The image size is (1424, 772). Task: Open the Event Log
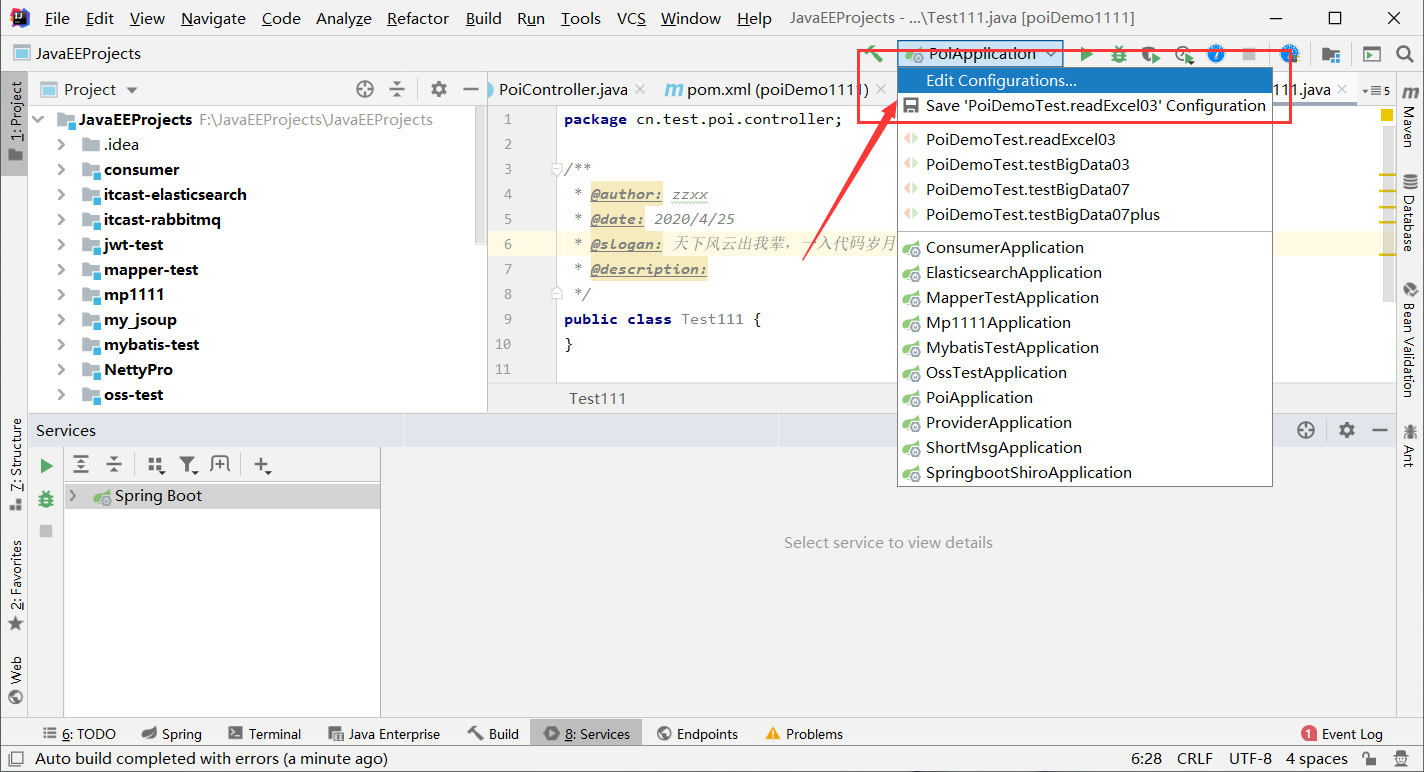[1342, 734]
